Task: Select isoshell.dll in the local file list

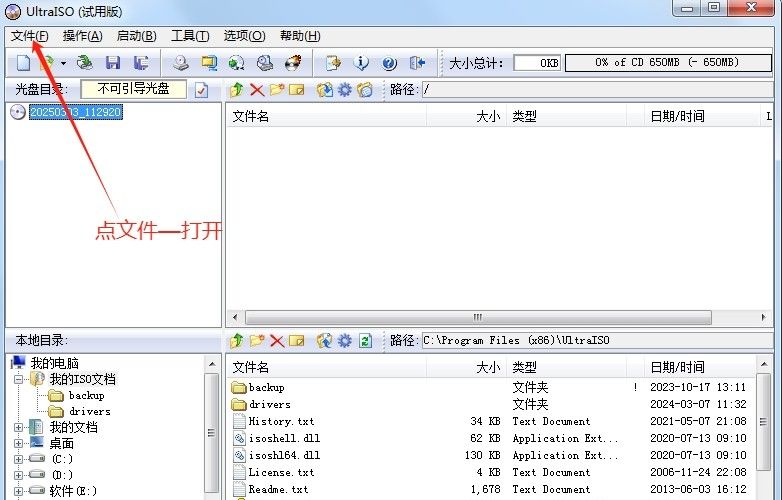Action: [284, 439]
